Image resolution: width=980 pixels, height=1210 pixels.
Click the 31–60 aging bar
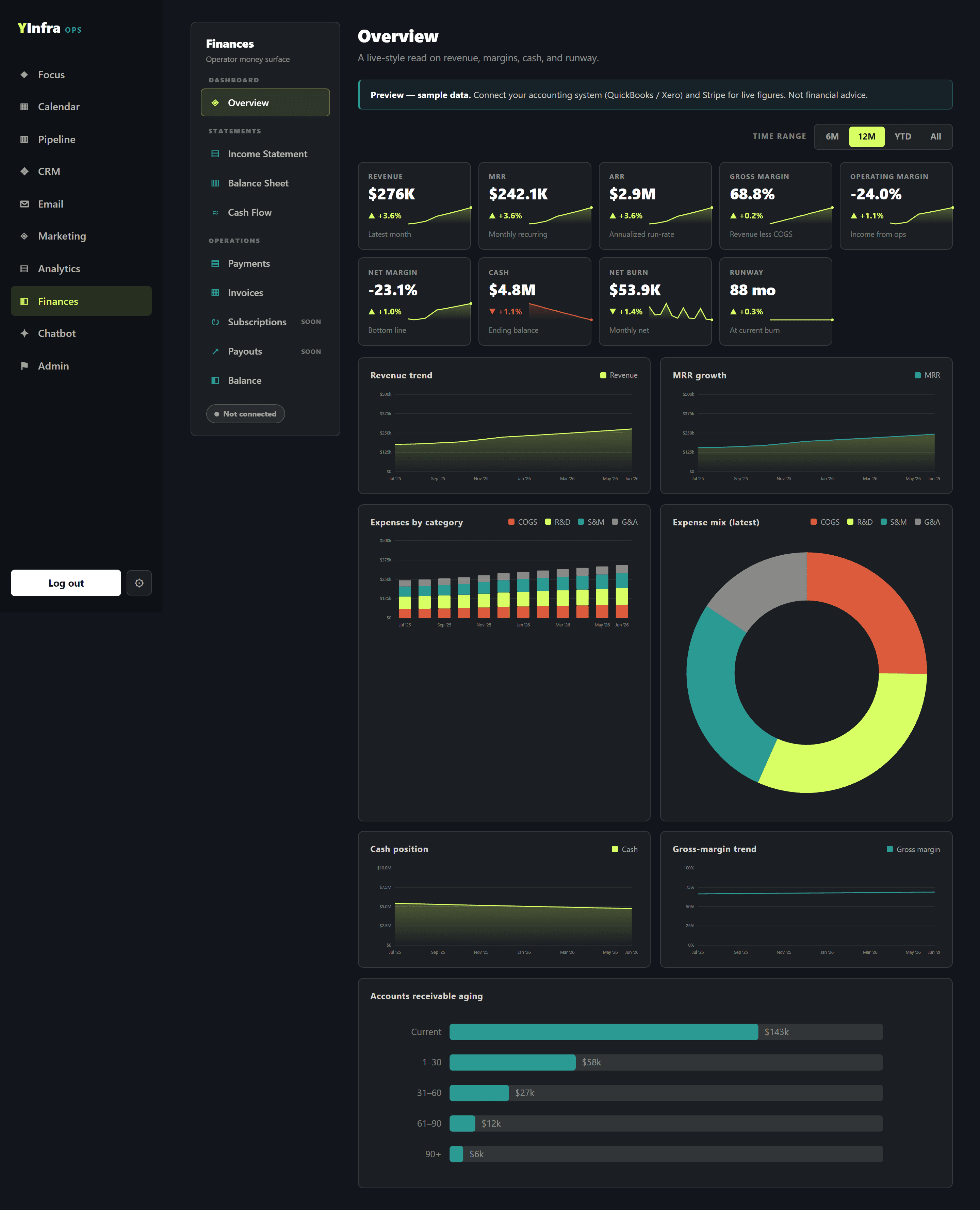479,1093
